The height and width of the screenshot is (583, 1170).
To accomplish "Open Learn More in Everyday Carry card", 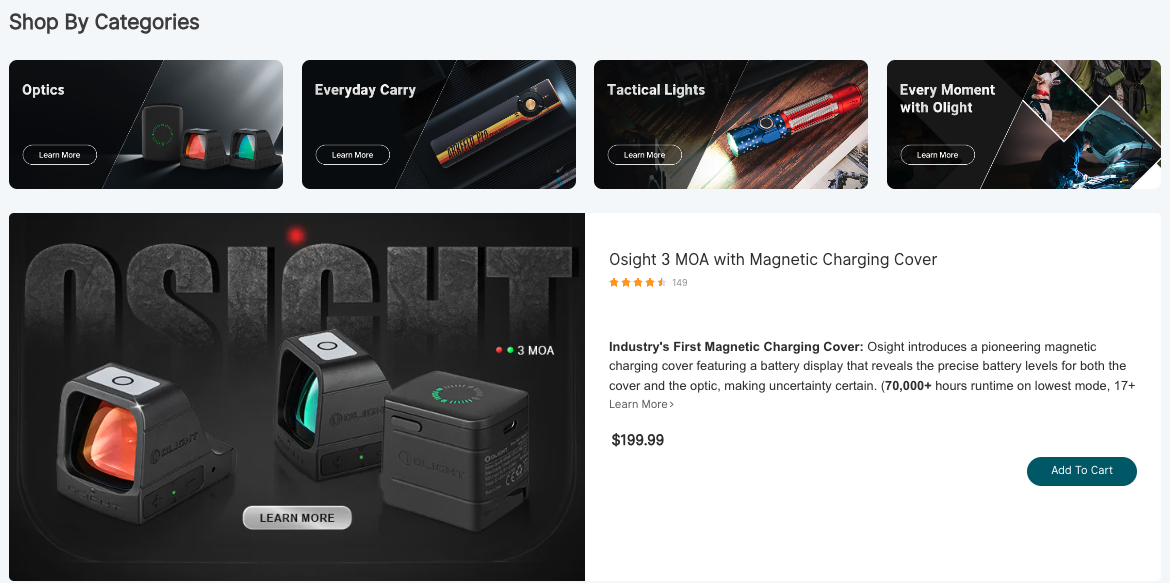I will [352, 155].
